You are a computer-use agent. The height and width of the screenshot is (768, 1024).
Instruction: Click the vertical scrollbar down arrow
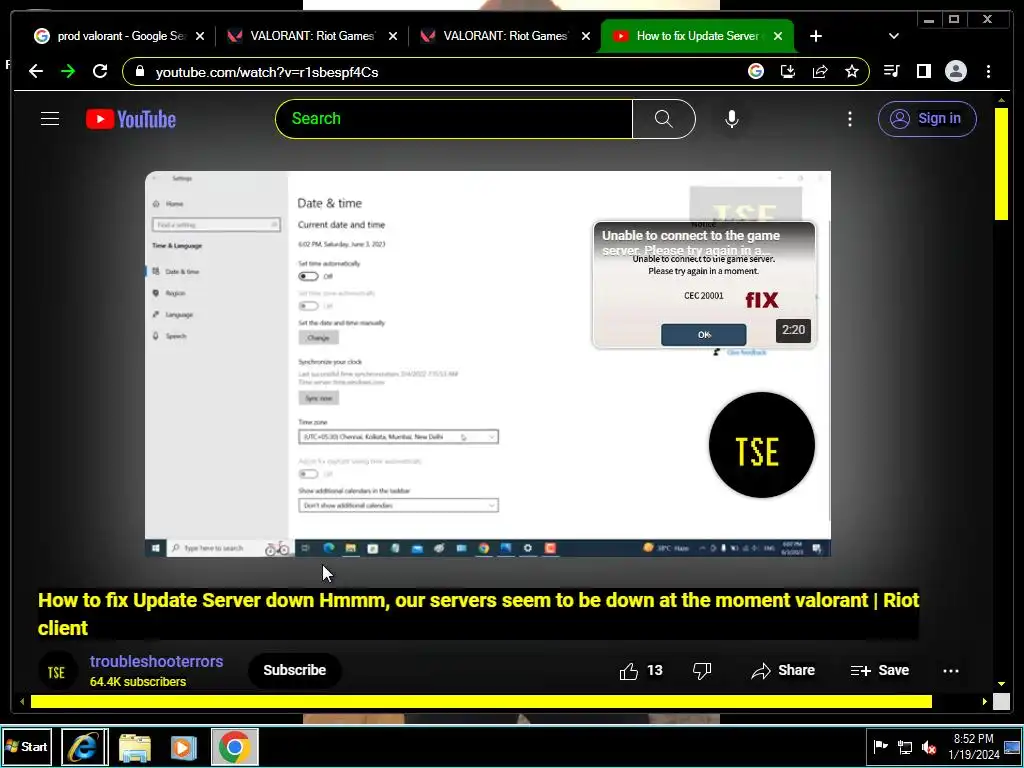point(1001,684)
